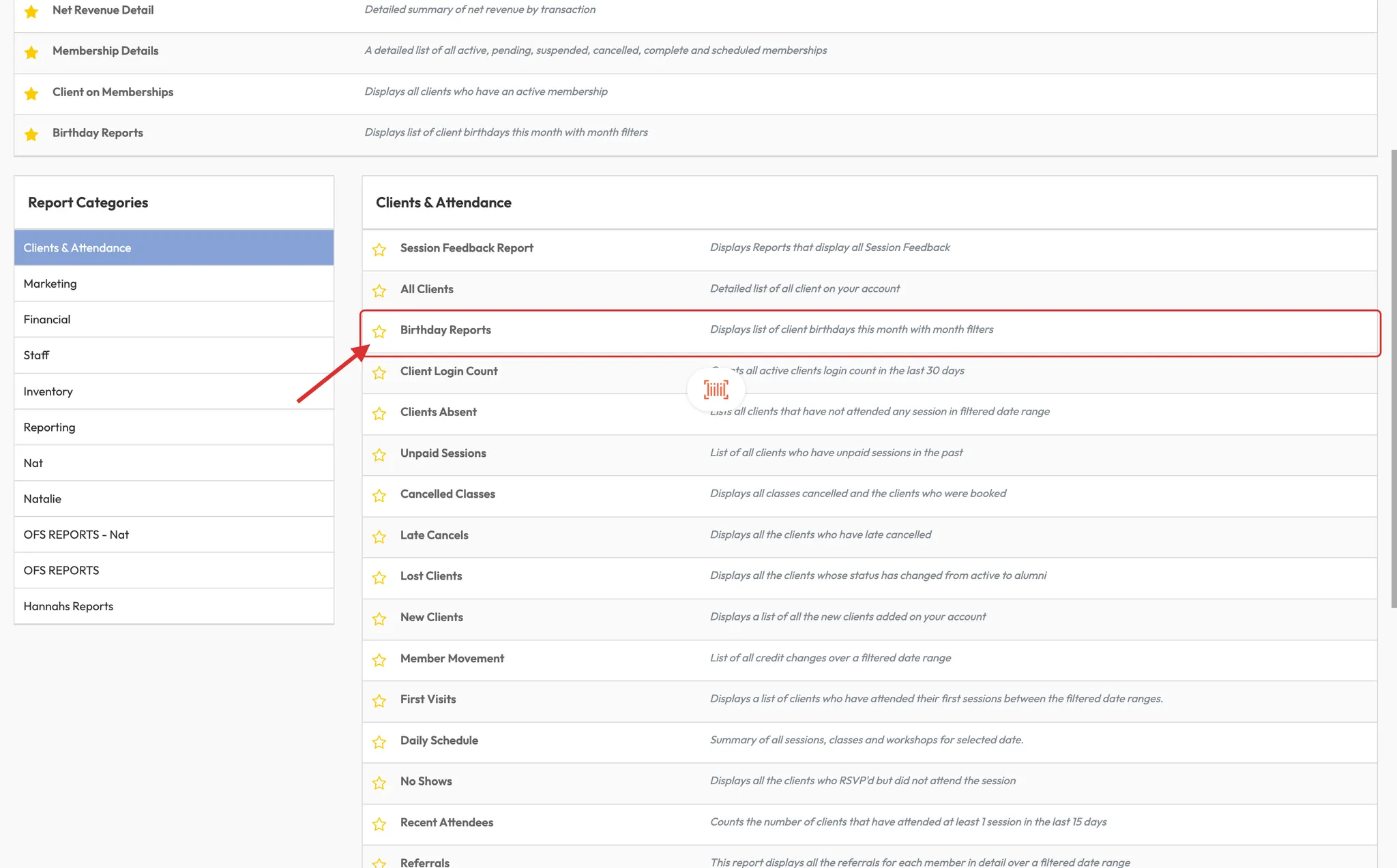Unstar Client on Memberships report
The height and width of the screenshot is (868, 1397).
pyautogui.click(x=31, y=93)
